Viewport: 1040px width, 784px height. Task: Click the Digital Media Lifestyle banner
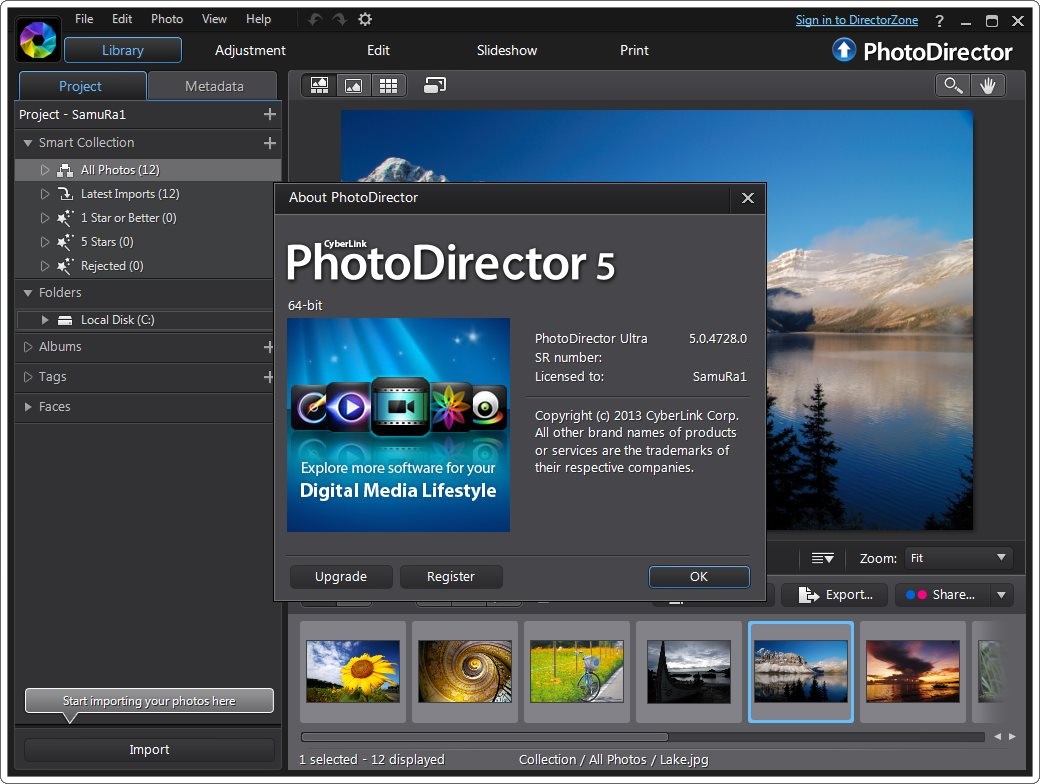(x=399, y=425)
